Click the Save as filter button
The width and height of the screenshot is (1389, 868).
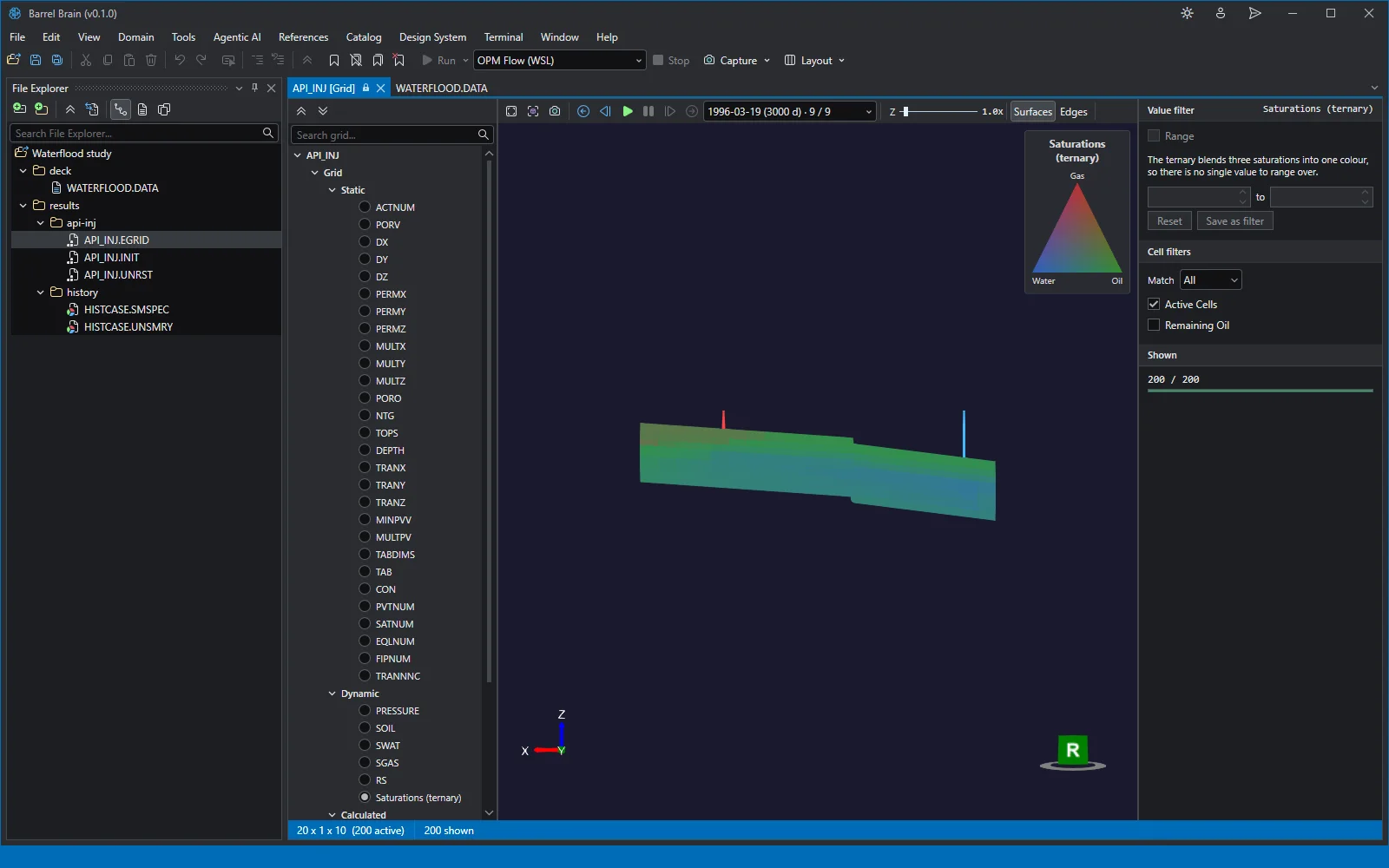click(x=1234, y=220)
